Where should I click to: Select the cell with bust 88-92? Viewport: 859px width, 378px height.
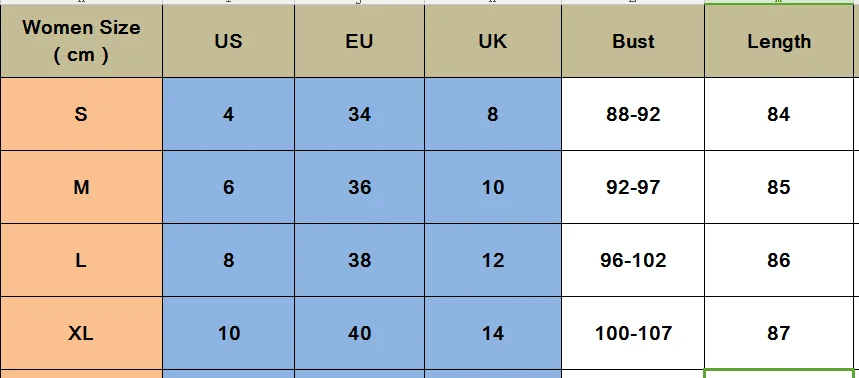click(633, 114)
